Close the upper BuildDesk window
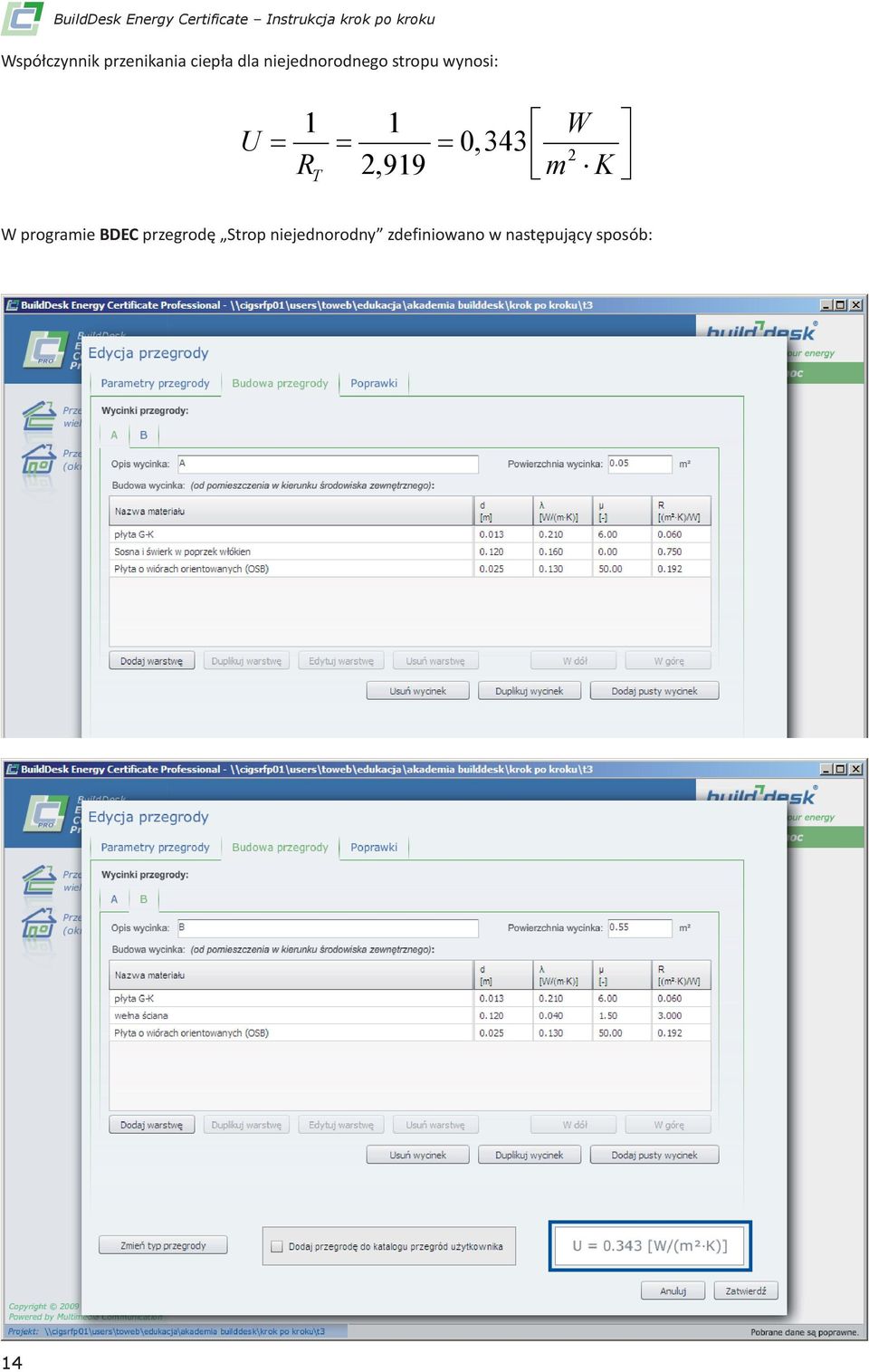This screenshot has width=869, height=1372. [x=855, y=305]
